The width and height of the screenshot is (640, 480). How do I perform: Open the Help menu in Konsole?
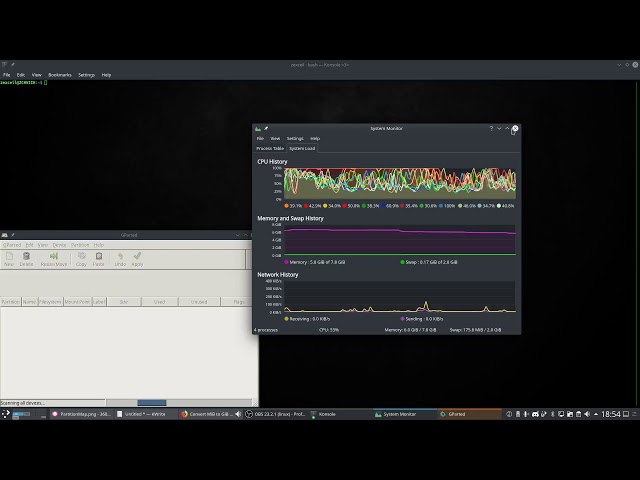coord(106,75)
